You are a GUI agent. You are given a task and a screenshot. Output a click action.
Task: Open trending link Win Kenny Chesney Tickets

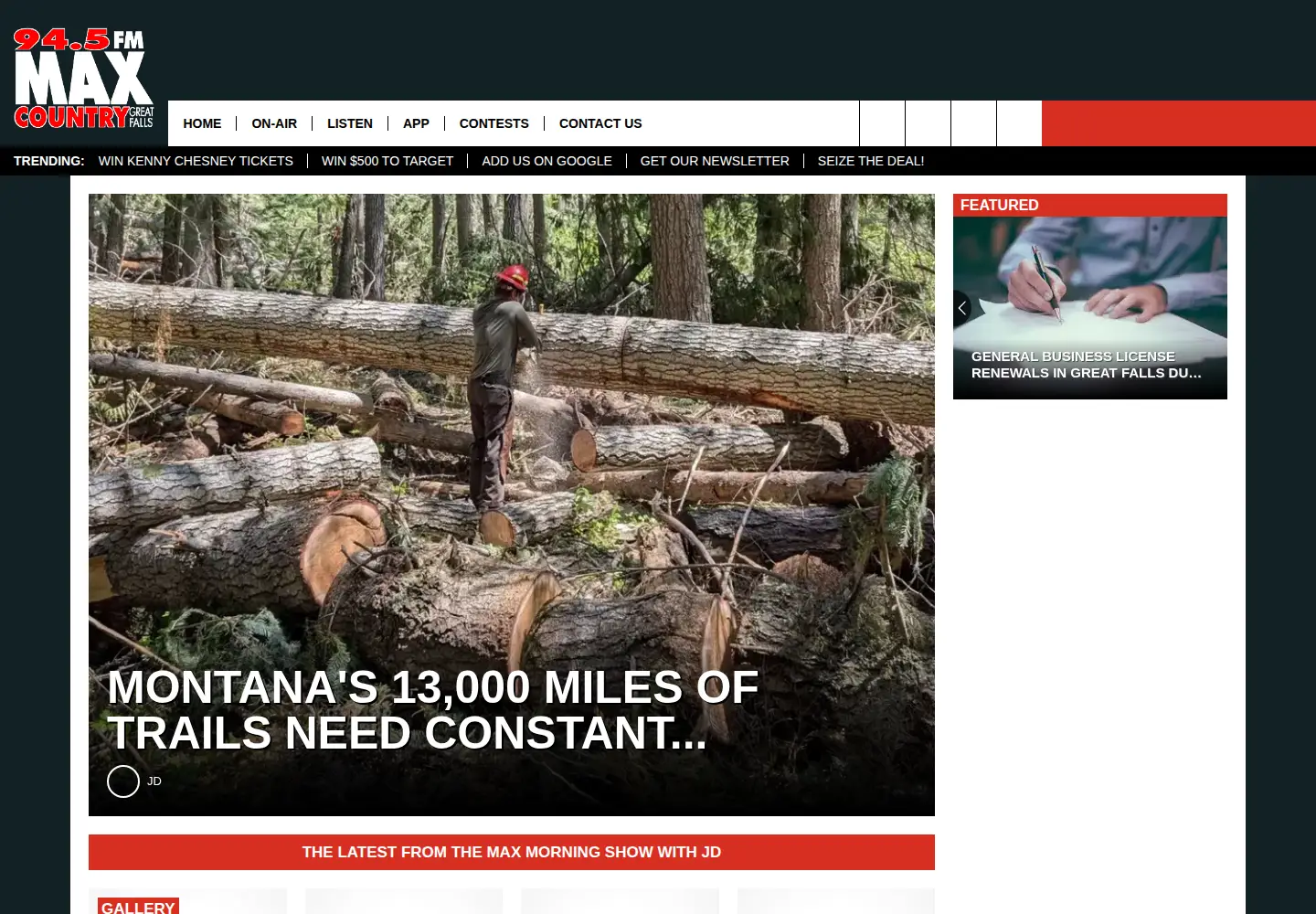[x=196, y=161]
